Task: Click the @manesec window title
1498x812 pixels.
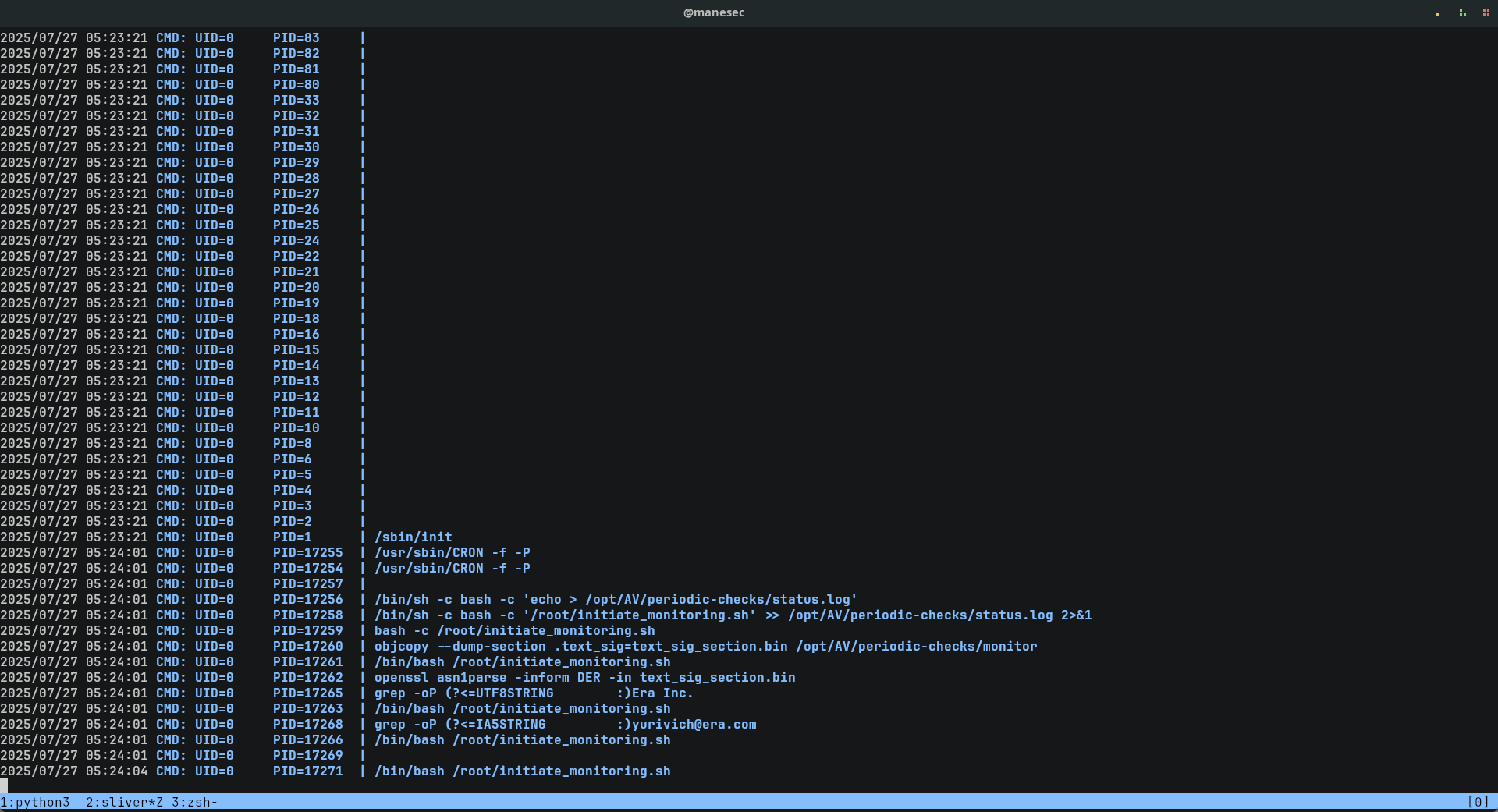Action: [713, 12]
